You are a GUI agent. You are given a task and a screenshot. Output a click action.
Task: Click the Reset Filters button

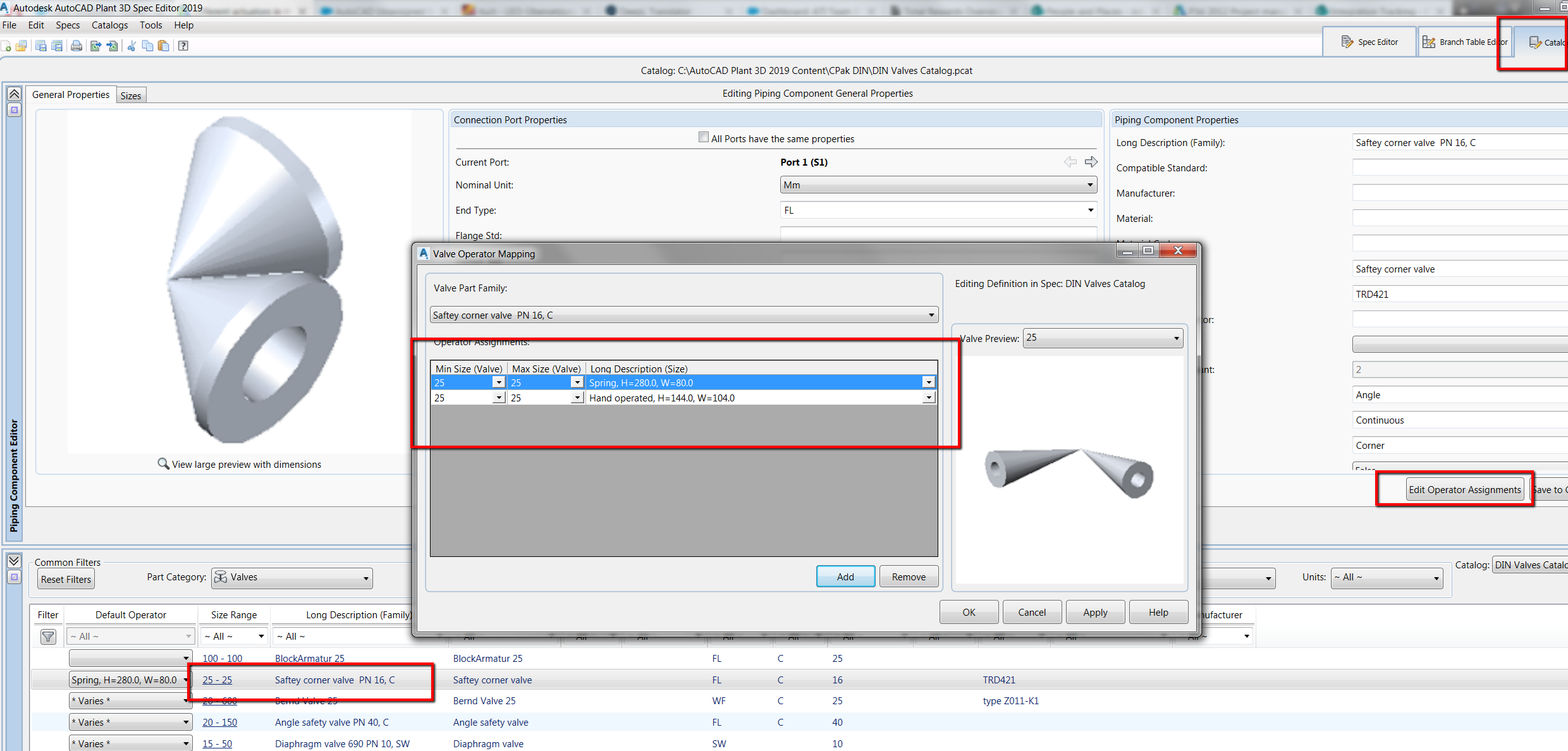(66, 579)
